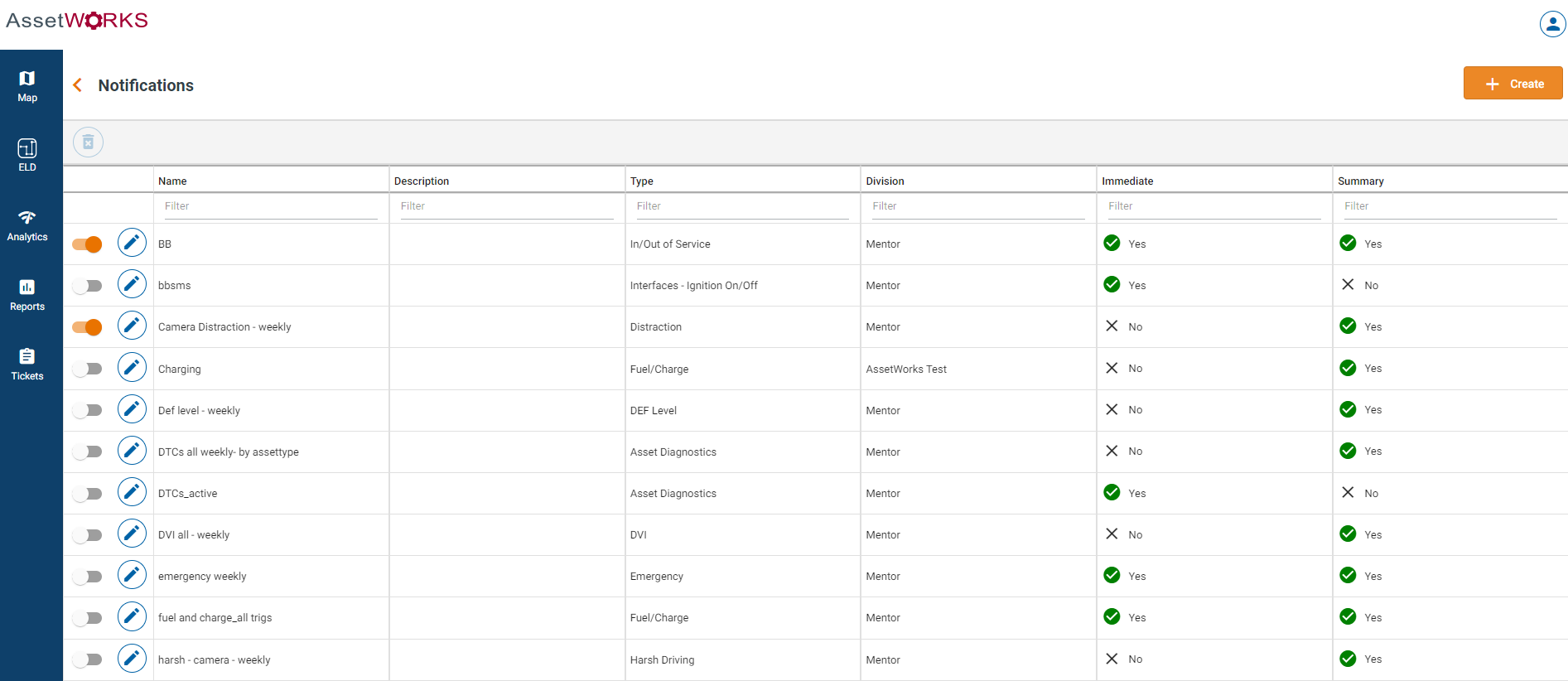Click the Create button
This screenshot has width=1568, height=681.
[x=1513, y=84]
